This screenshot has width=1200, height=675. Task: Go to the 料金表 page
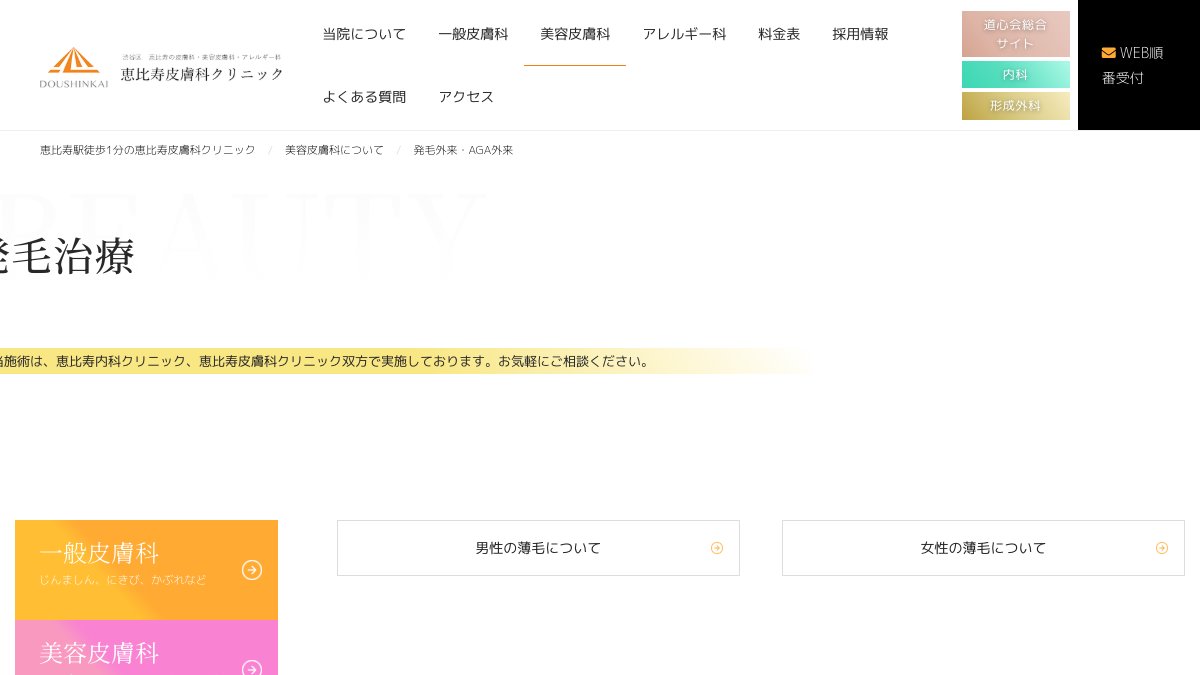pos(779,34)
